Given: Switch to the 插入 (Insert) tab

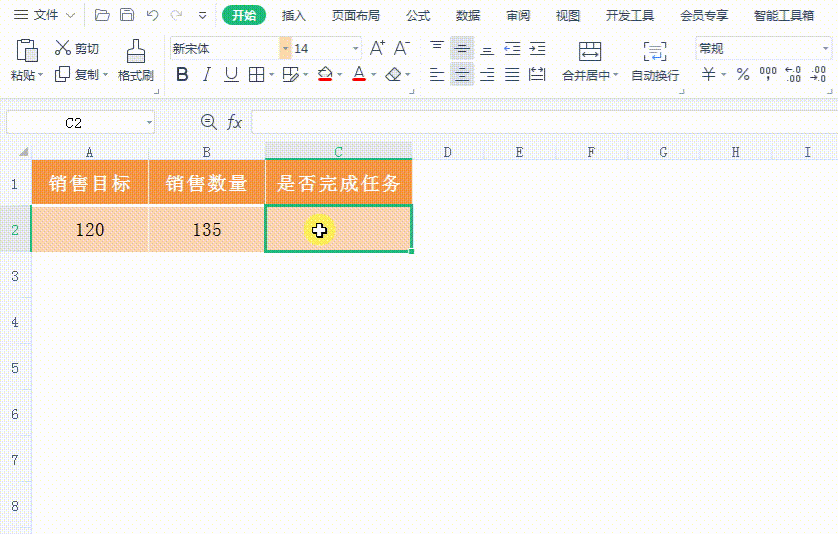Looking at the screenshot, I should [294, 15].
